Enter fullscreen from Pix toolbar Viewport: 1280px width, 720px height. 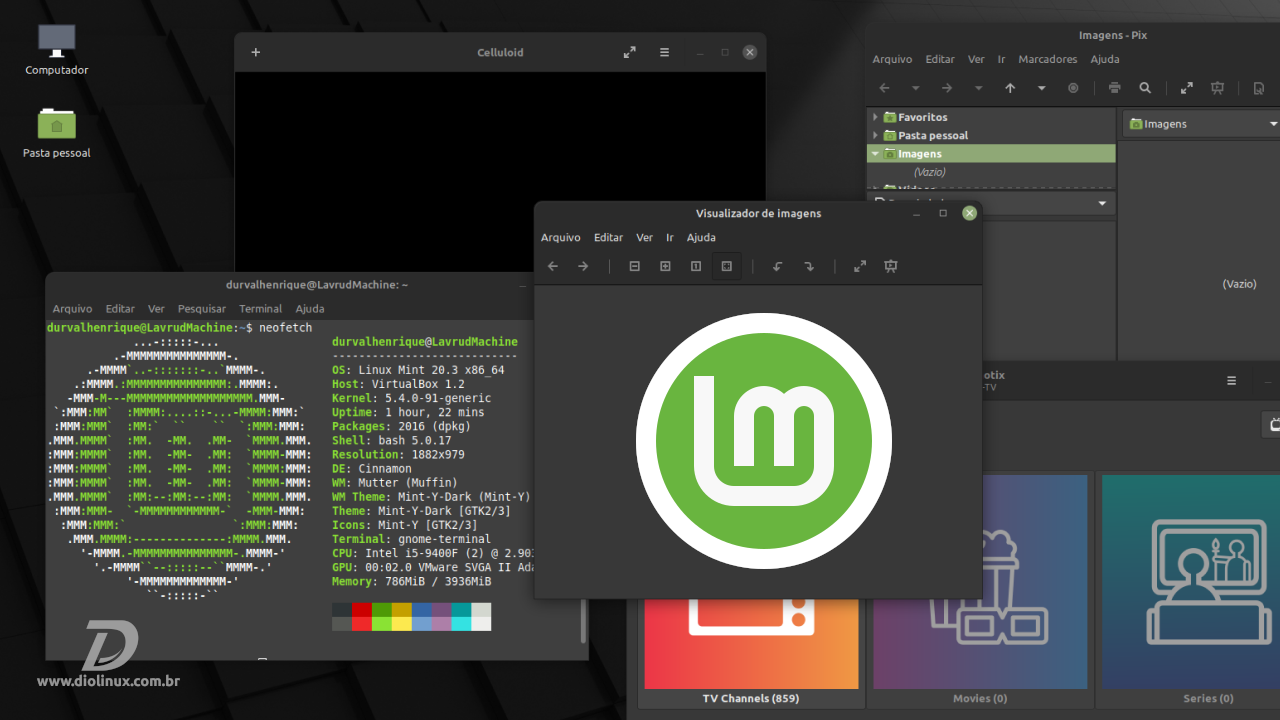[1187, 88]
